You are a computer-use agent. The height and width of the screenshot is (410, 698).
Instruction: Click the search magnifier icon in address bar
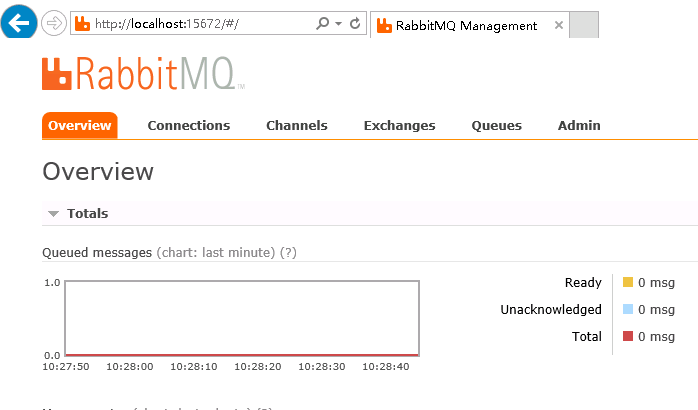point(322,23)
